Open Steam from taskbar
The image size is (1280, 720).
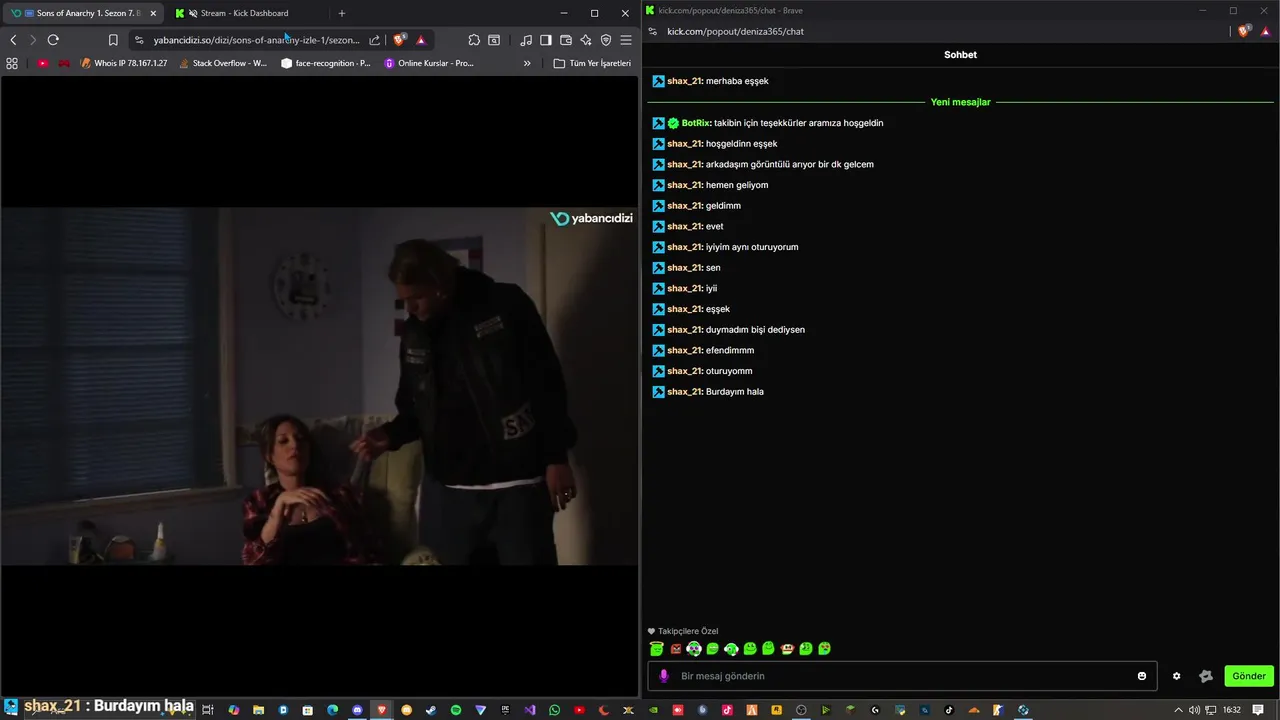pos(431,710)
